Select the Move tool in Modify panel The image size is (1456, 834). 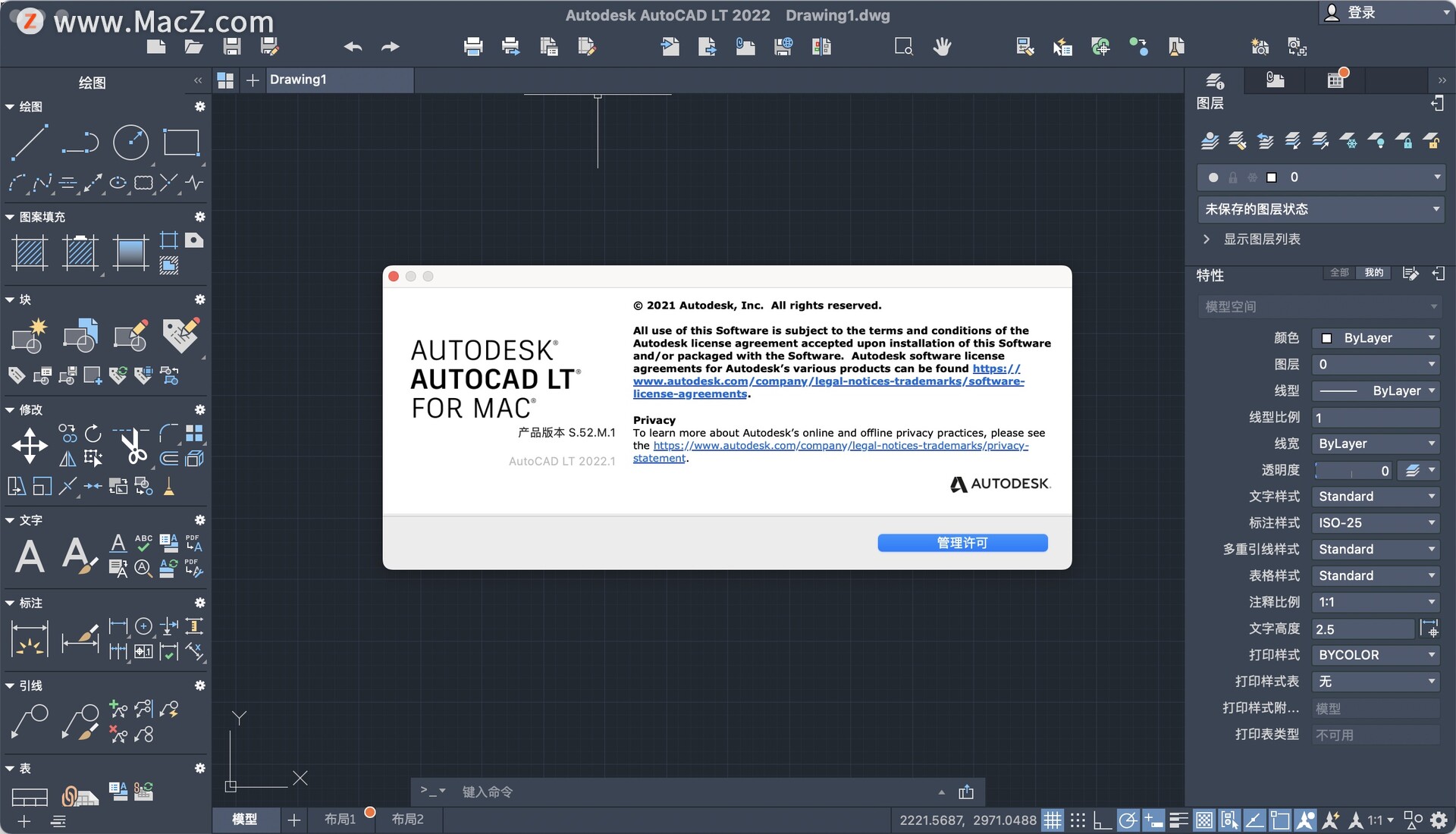click(x=30, y=446)
